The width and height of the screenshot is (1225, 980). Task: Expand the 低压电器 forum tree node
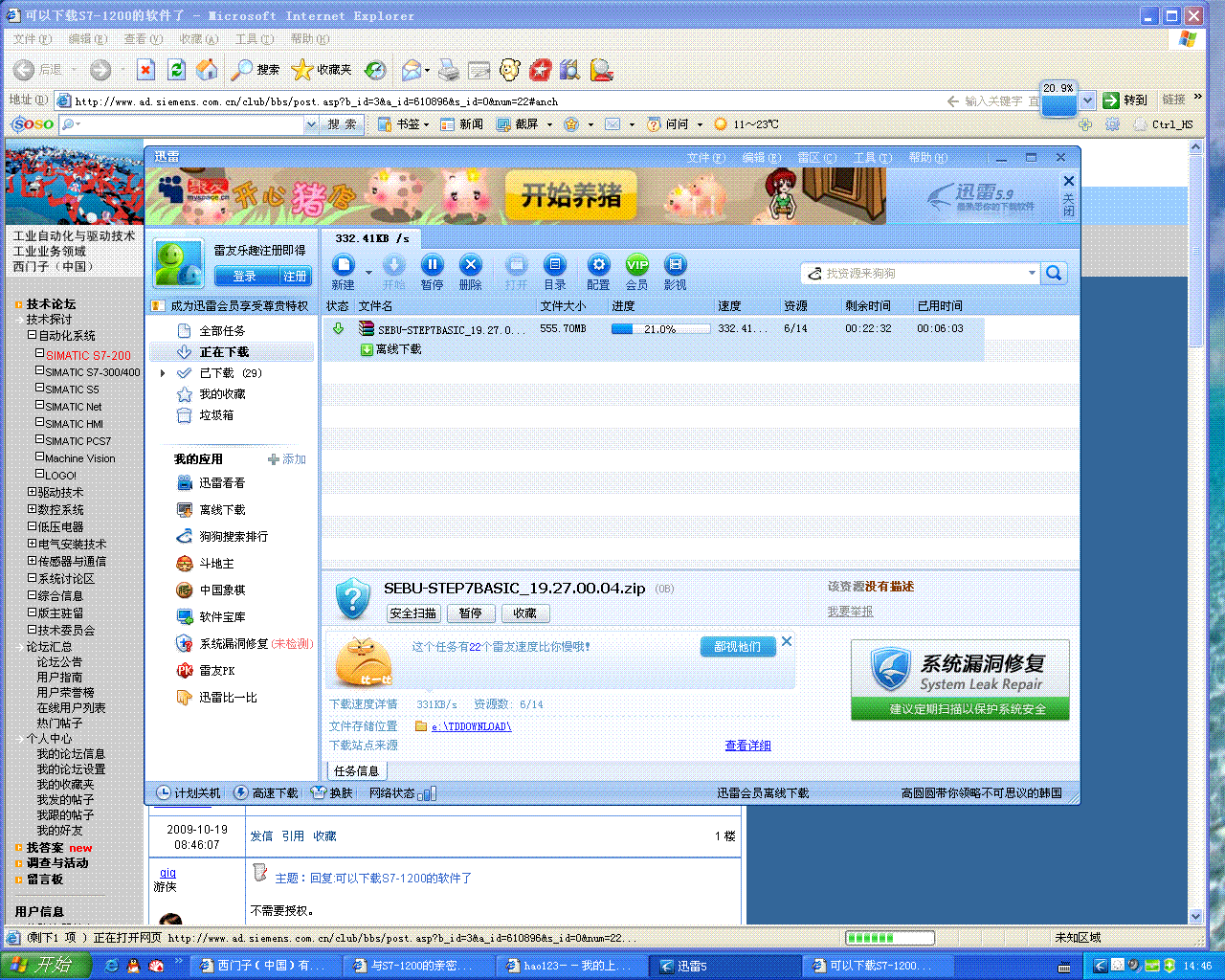pos(32,526)
